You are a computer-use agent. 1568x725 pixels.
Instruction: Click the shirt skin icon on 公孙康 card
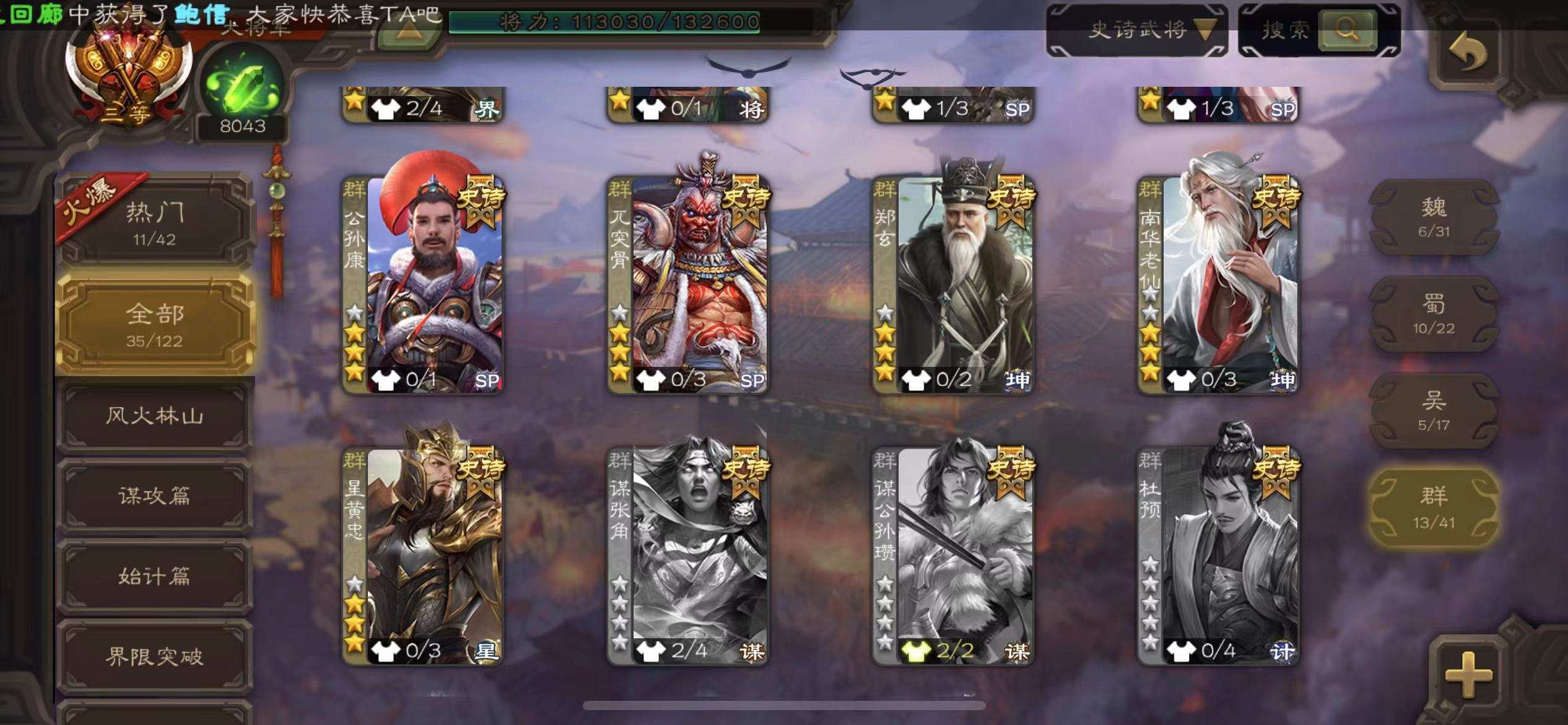(x=385, y=379)
